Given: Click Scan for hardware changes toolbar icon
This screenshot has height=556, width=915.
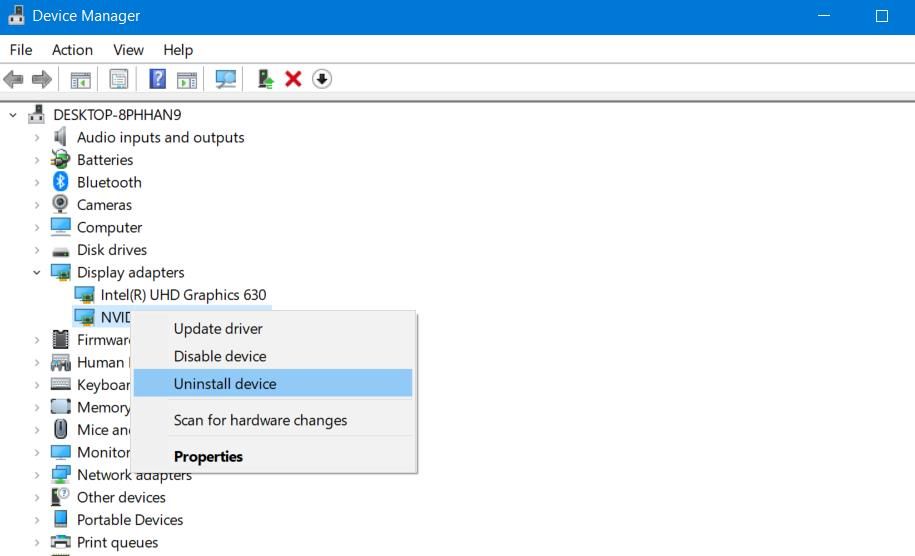Looking at the screenshot, I should coord(226,79).
